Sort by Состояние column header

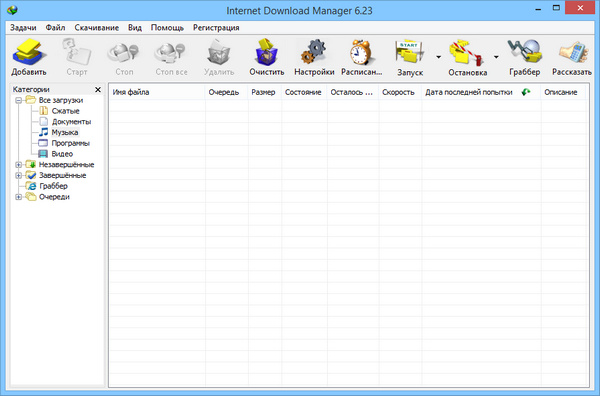[304, 92]
